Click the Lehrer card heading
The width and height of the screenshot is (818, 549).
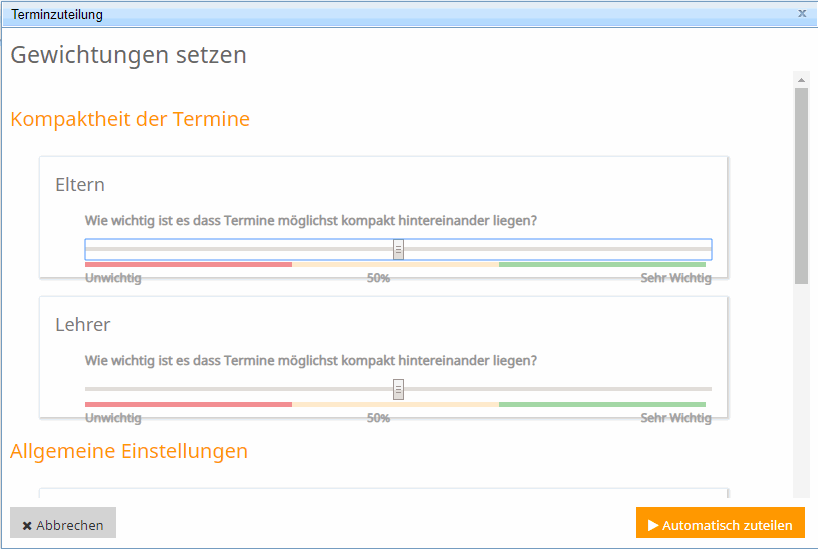82,325
